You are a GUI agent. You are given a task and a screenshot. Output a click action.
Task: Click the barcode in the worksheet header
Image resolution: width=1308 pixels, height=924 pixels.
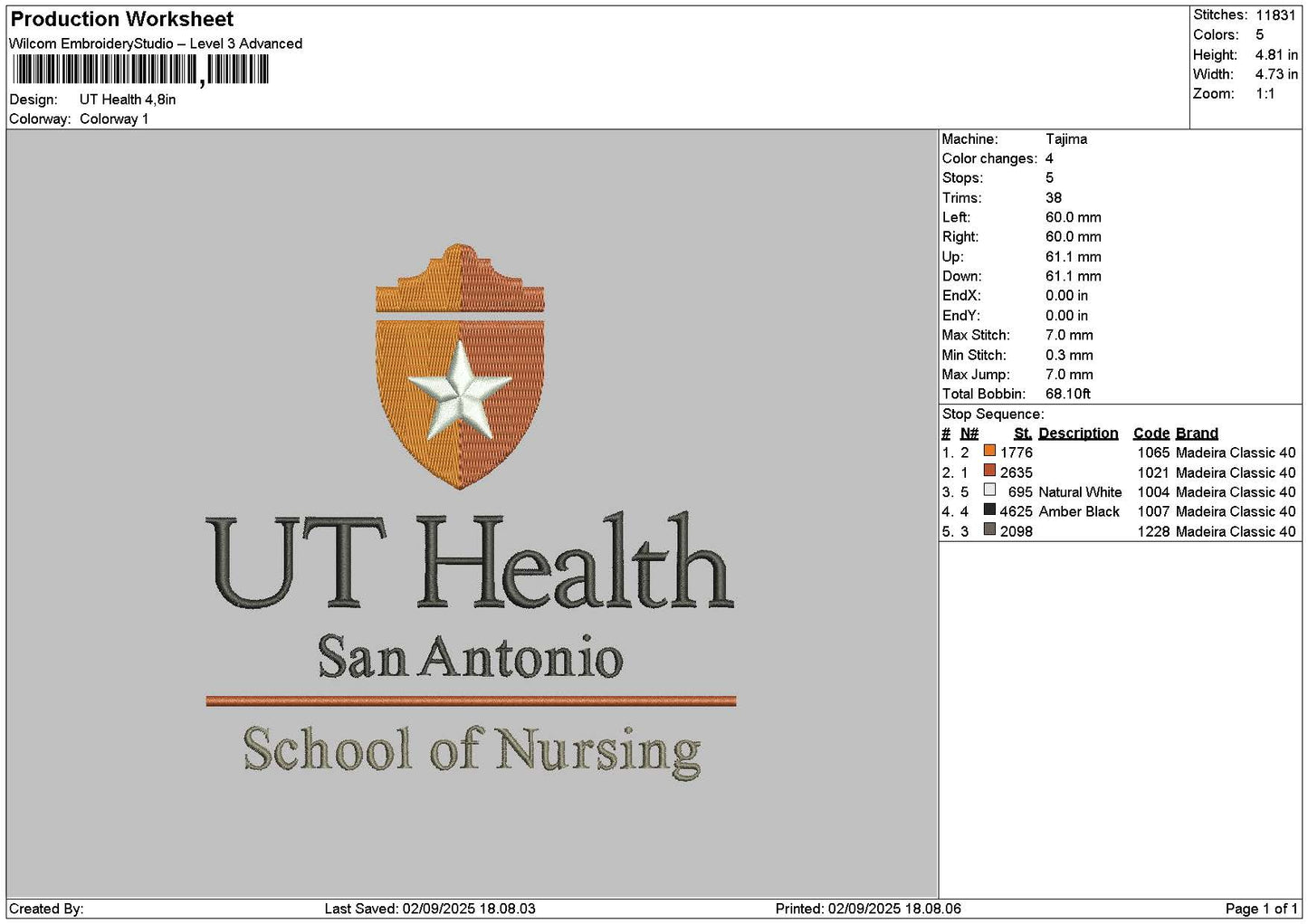pos(140,70)
